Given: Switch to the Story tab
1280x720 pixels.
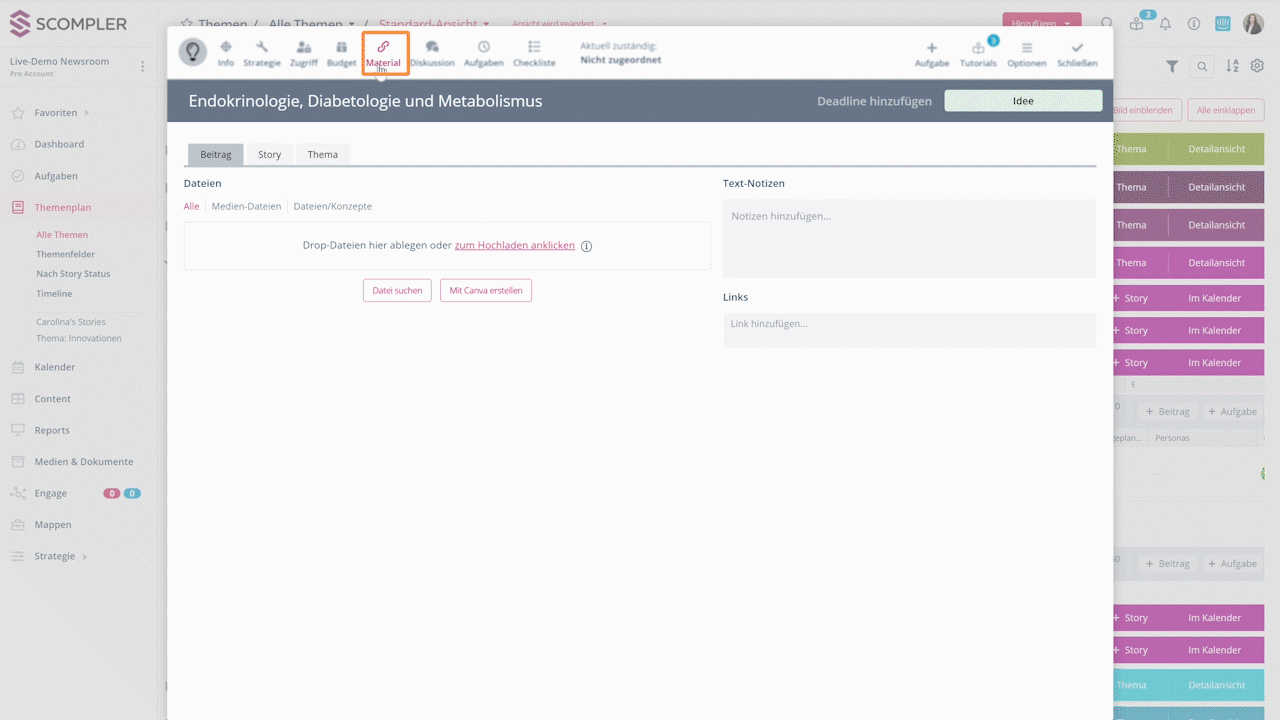Looking at the screenshot, I should tap(269, 154).
